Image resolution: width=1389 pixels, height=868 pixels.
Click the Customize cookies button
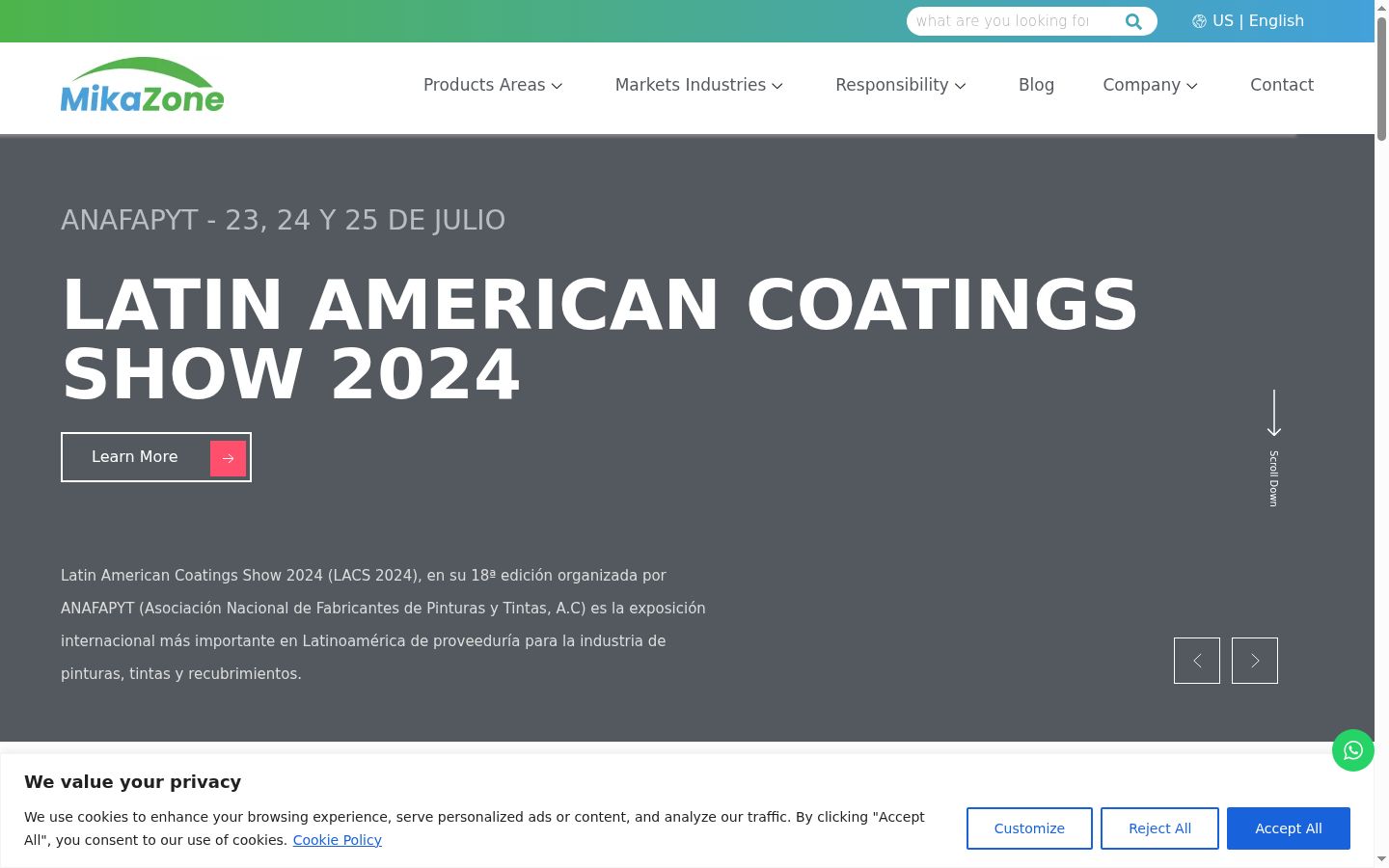click(x=1029, y=828)
